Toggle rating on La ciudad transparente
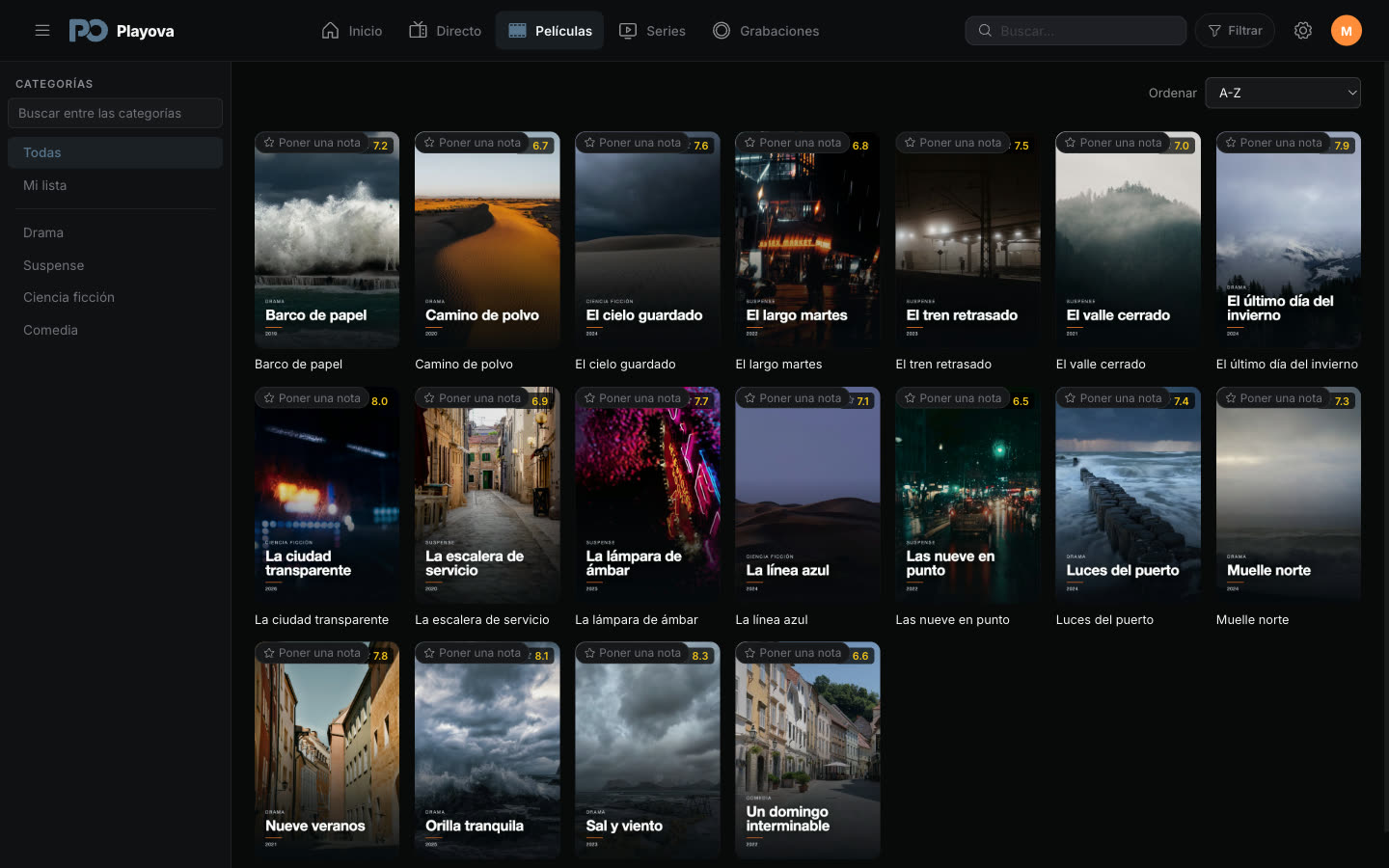Image resolution: width=1389 pixels, height=868 pixels. pos(312,398)
